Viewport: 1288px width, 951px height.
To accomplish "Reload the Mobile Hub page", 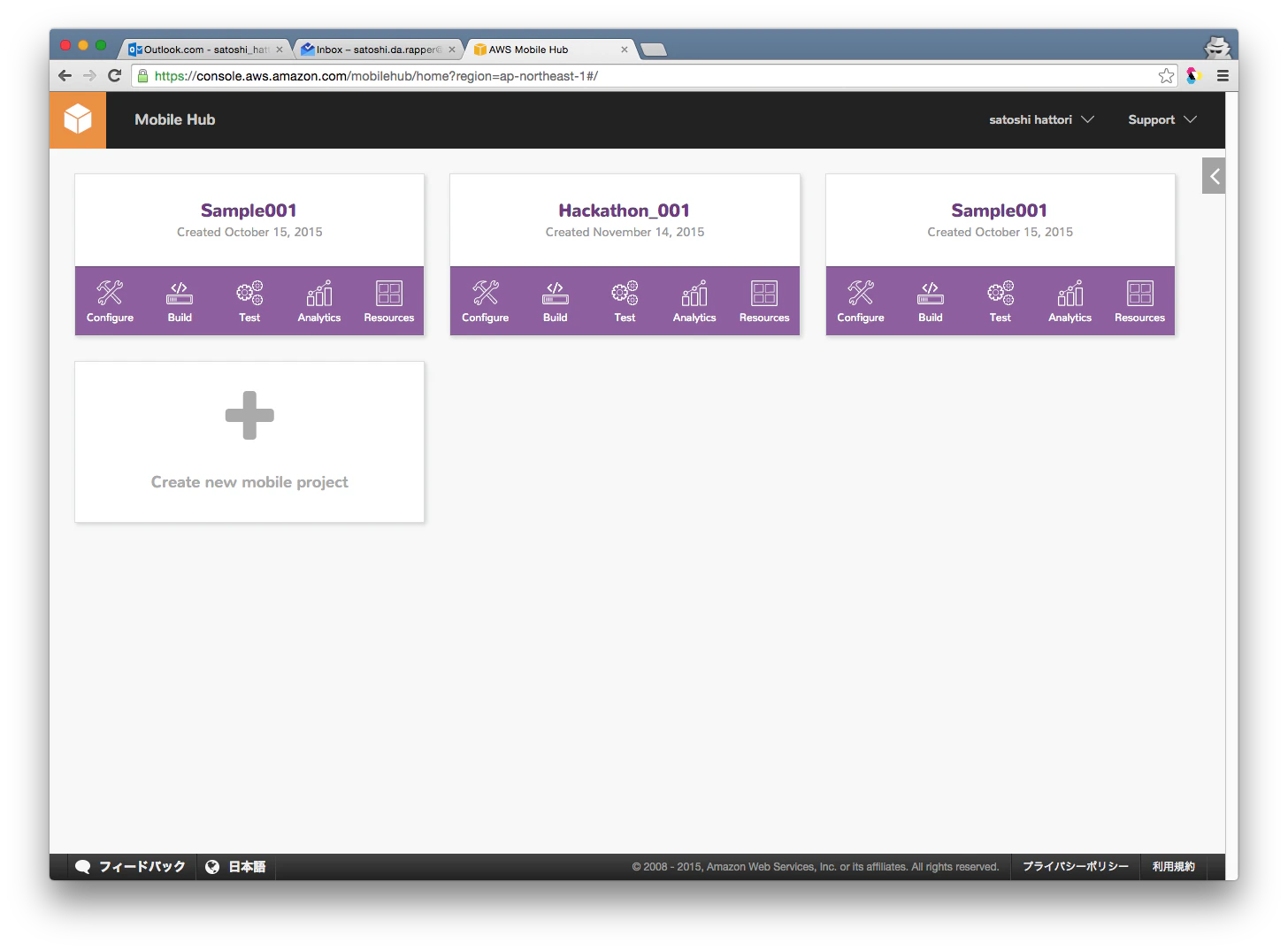I will point(114,76).
